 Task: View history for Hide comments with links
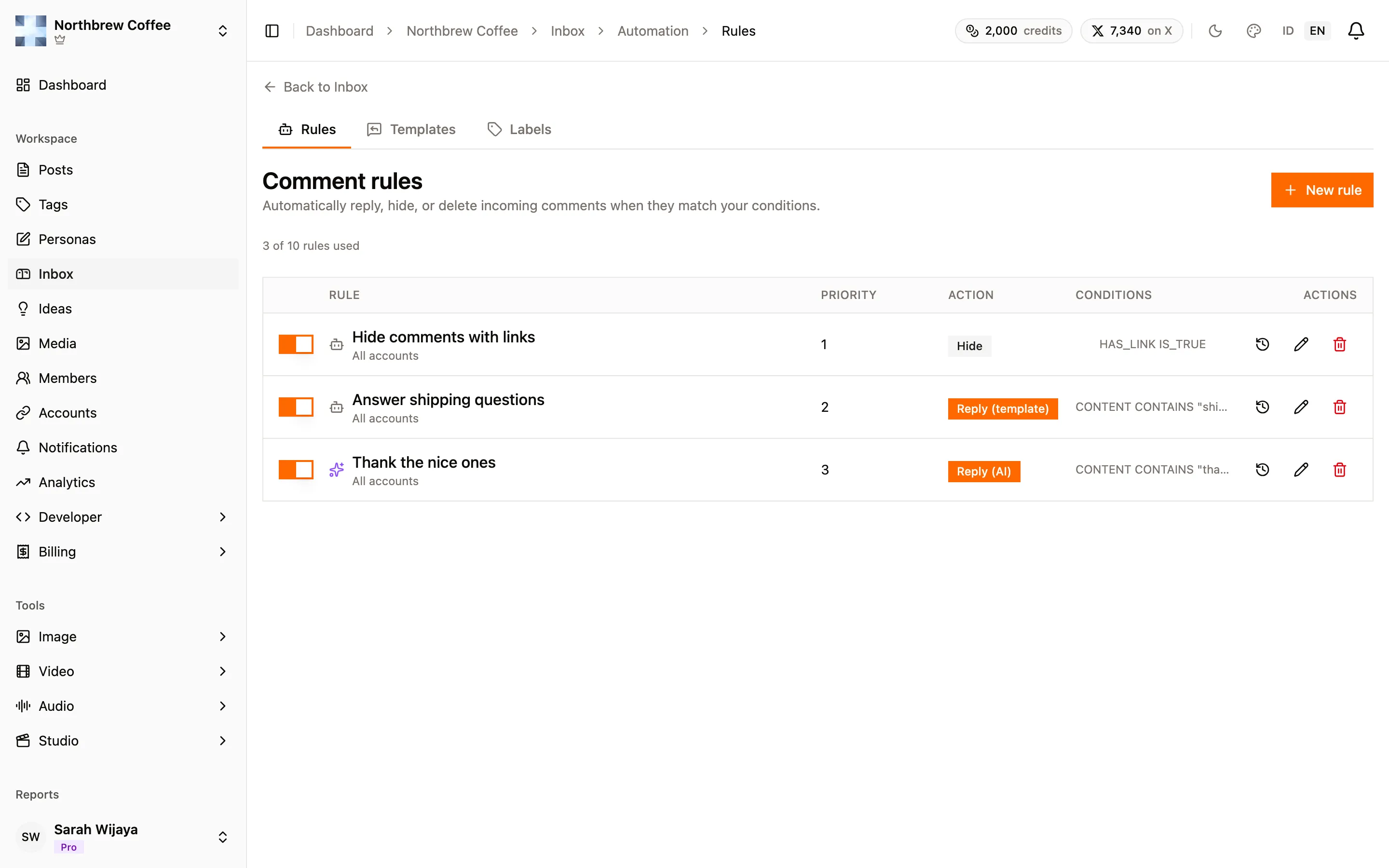point(1262,344)
